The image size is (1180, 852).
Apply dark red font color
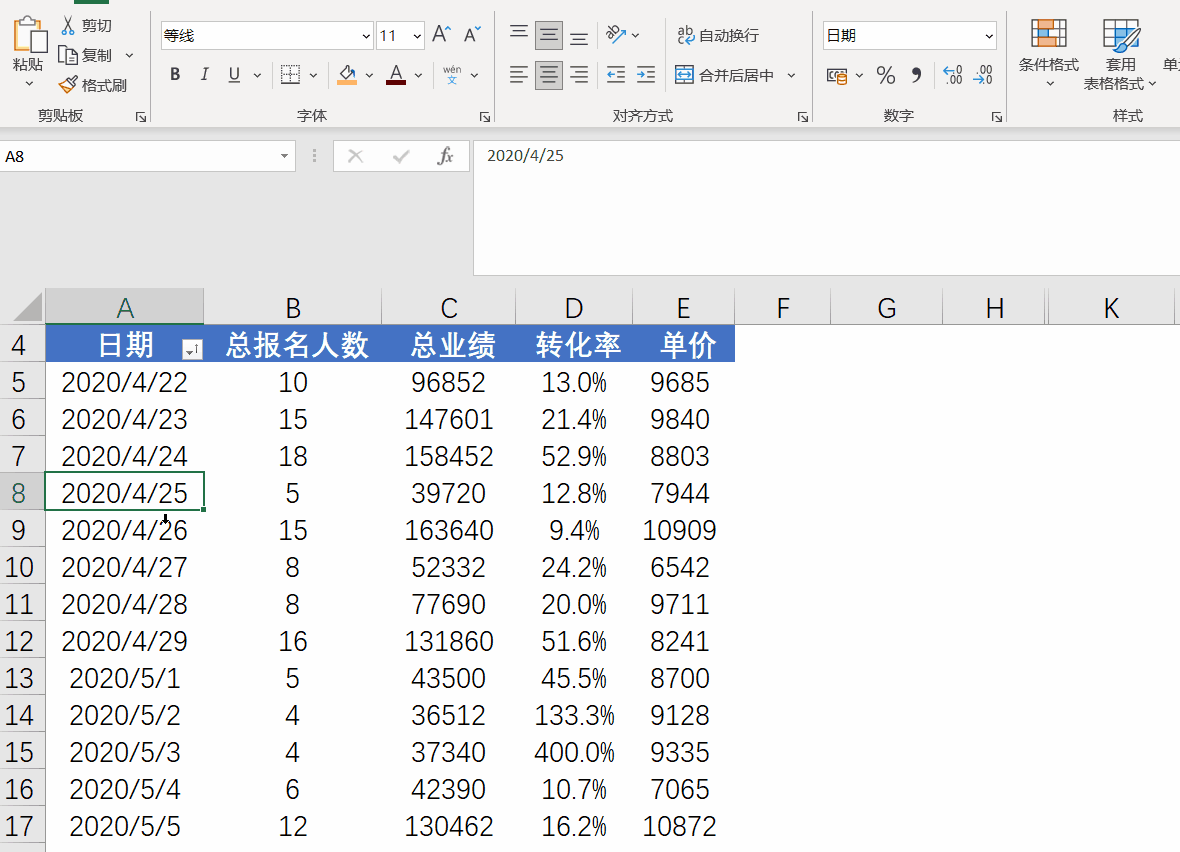pyautogui.click(x=396, y=75)
